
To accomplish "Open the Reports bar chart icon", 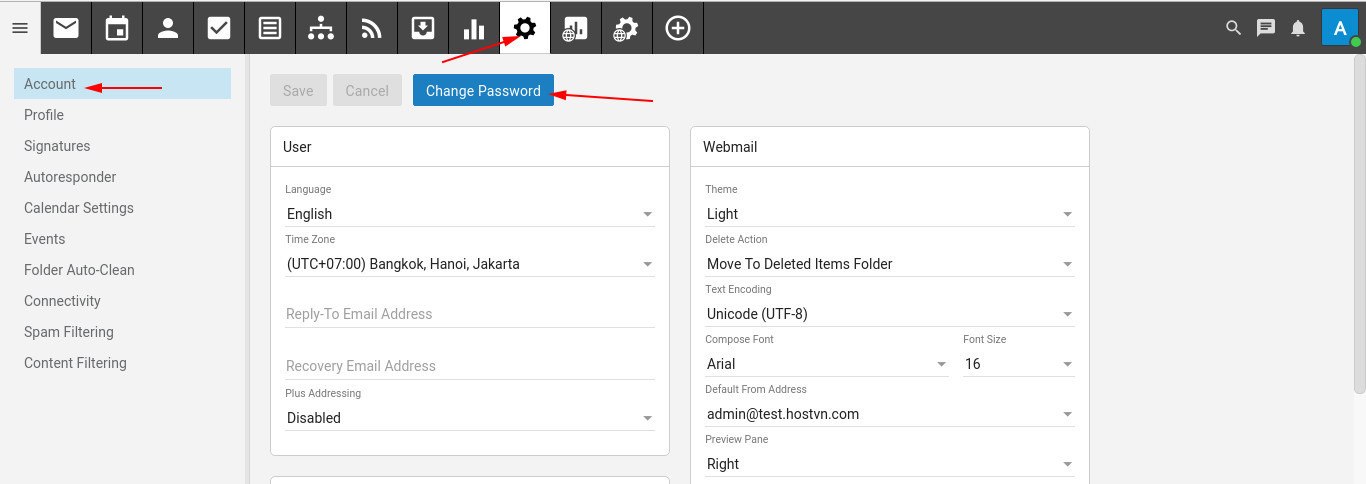I will pos(474,28).
